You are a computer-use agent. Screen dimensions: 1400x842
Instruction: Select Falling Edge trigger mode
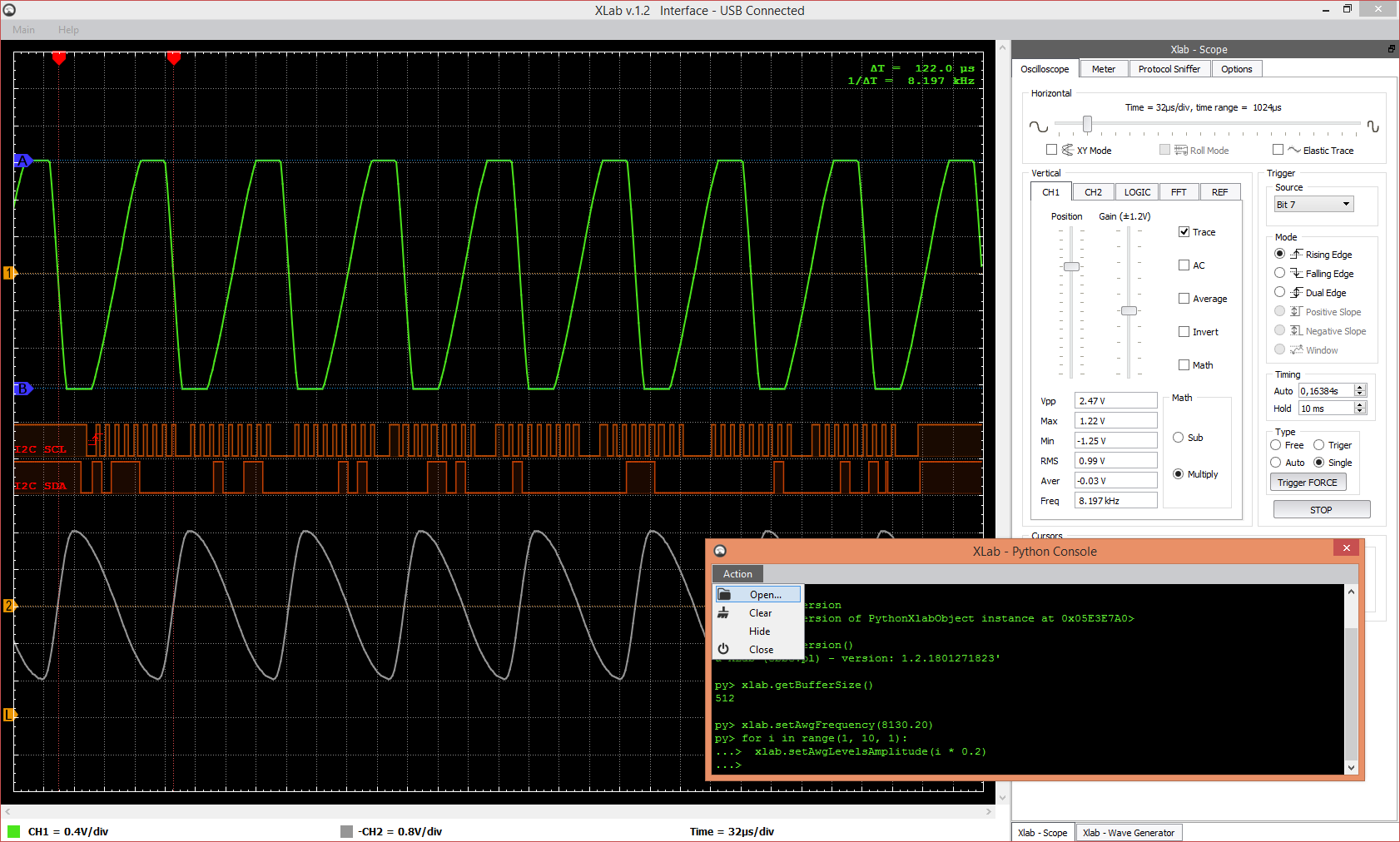[x=1279, y=273]
